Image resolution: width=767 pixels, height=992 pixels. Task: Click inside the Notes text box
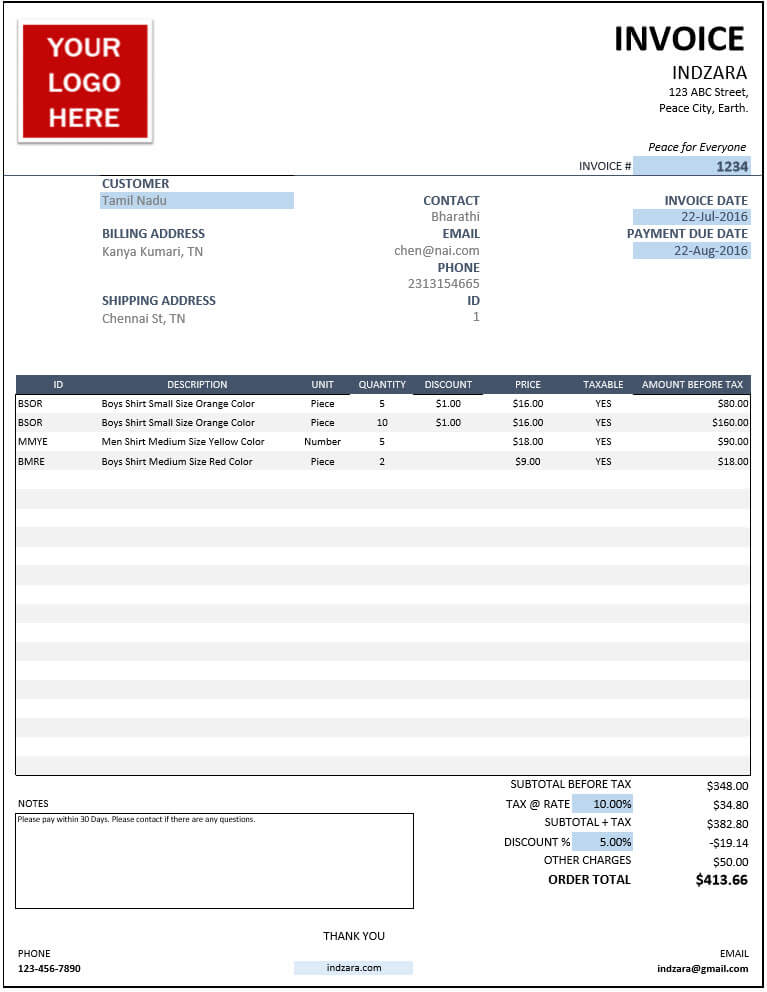[215, 861]
